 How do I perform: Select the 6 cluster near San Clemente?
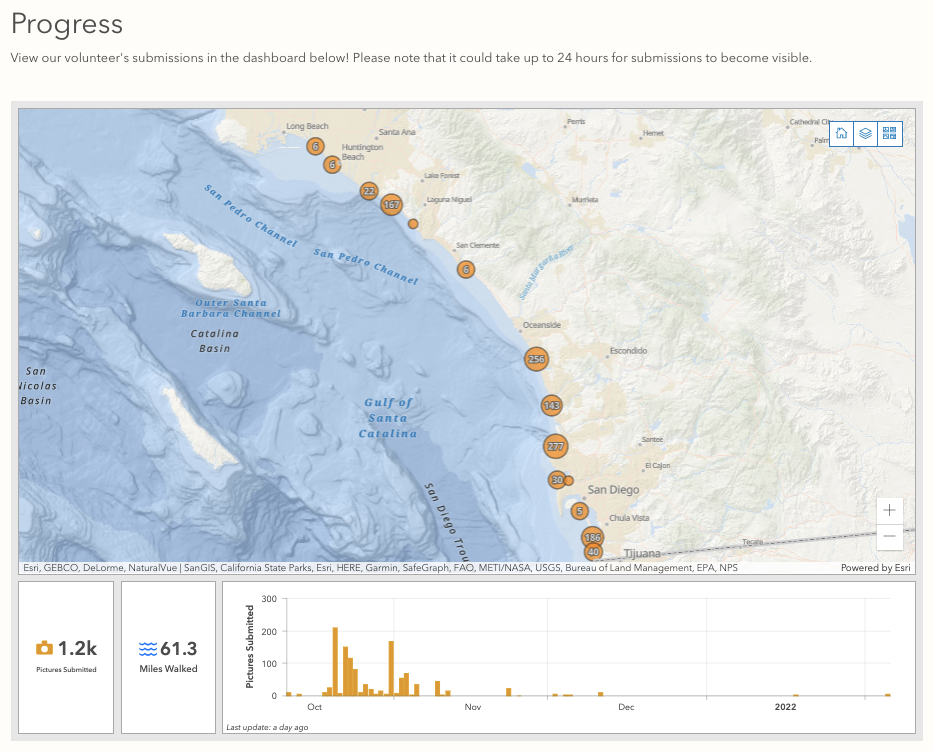pyautogui.click(x=465, y=269)
